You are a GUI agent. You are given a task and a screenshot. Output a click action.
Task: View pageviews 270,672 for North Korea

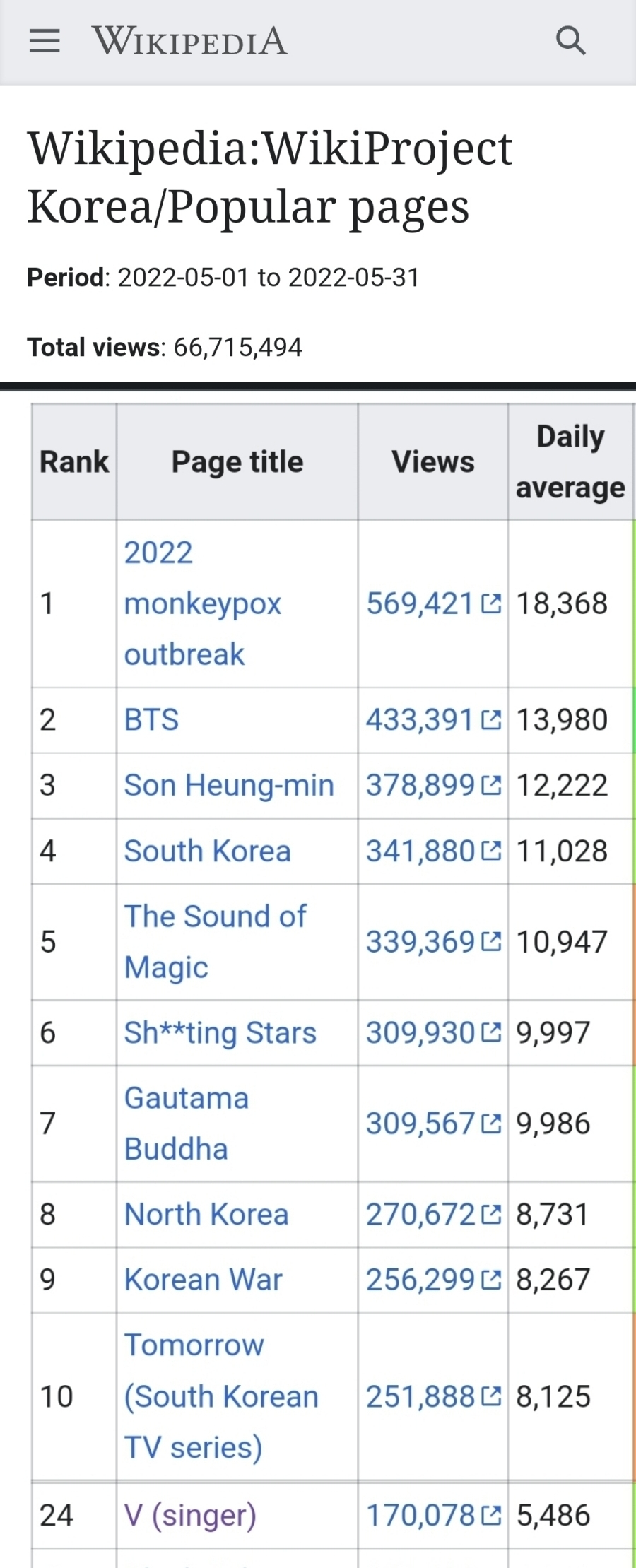420,1215
